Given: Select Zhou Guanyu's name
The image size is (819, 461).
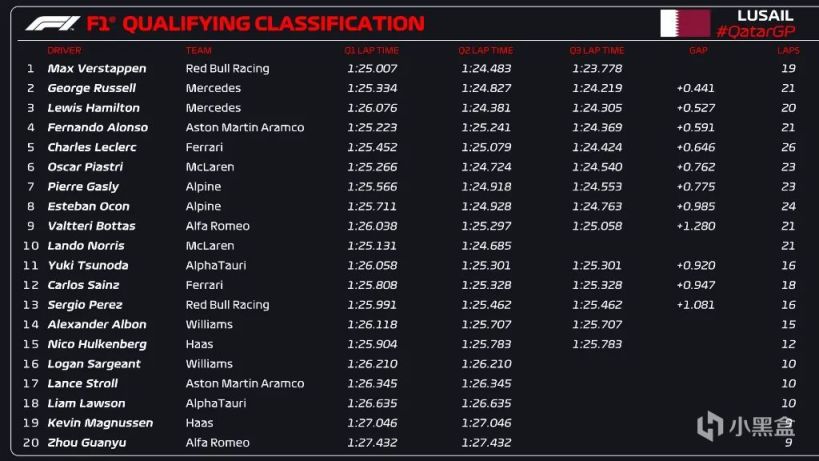Looking at the screenshot, I should coord(87,443).
